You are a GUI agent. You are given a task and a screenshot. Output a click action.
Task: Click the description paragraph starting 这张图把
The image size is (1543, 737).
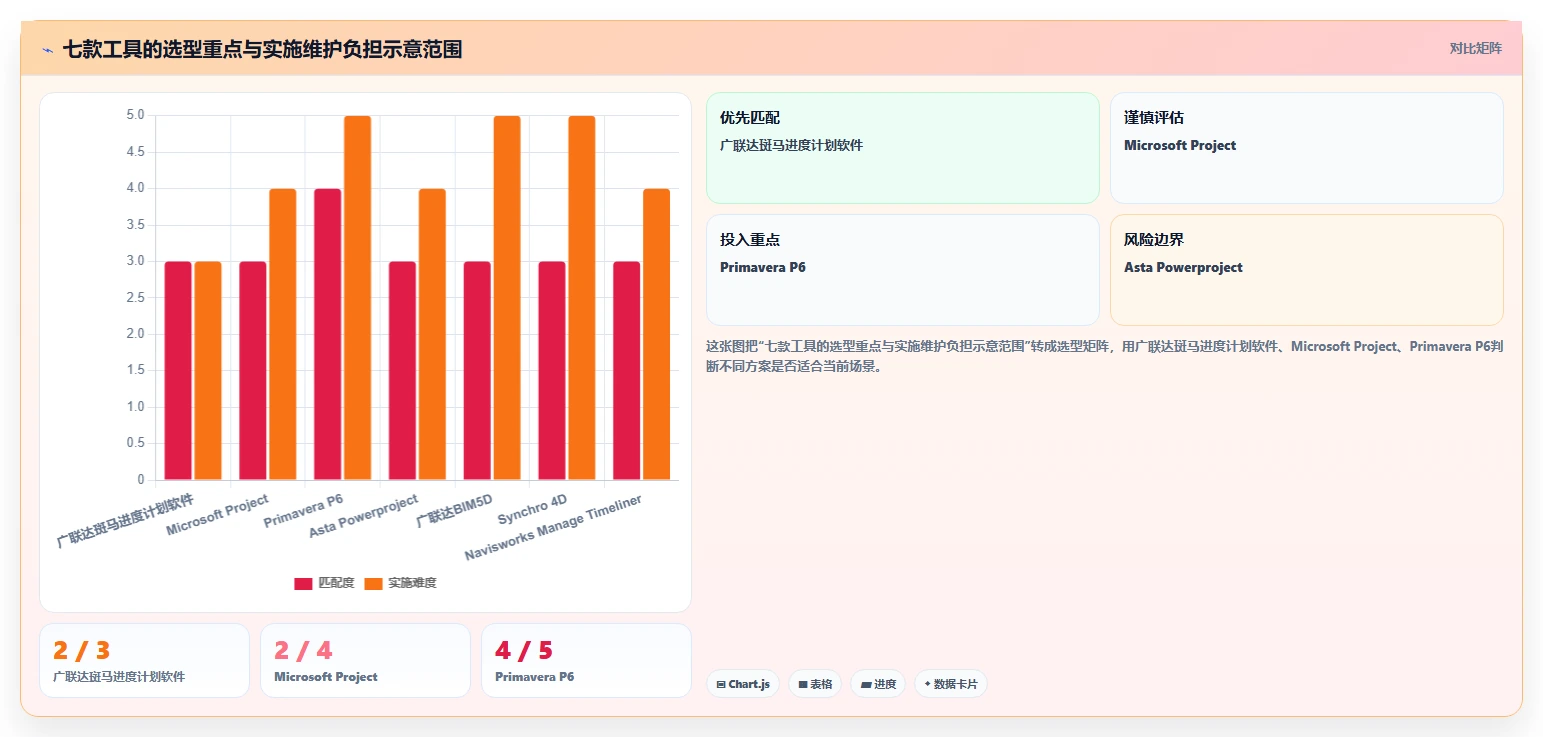[1104, 356]
